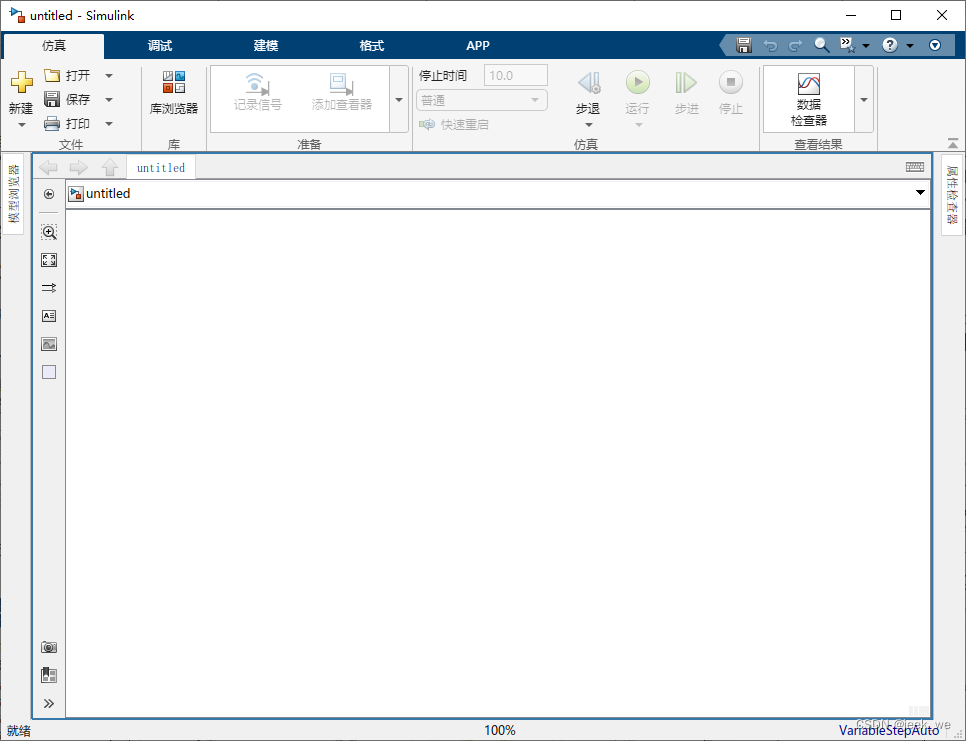
Task: Select the zoom magnifier tool in palette
Action: pos(48,232)
